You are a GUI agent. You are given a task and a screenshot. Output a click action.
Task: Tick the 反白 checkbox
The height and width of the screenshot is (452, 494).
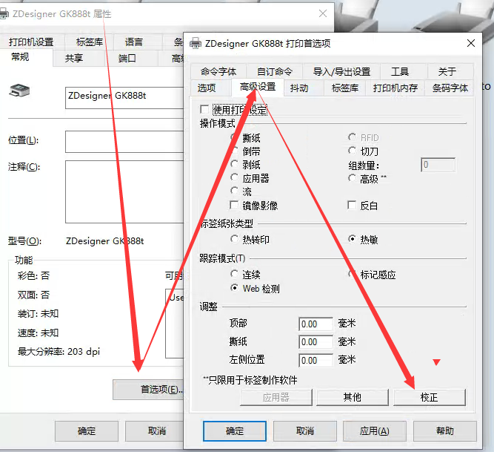[x=352, y=205]
